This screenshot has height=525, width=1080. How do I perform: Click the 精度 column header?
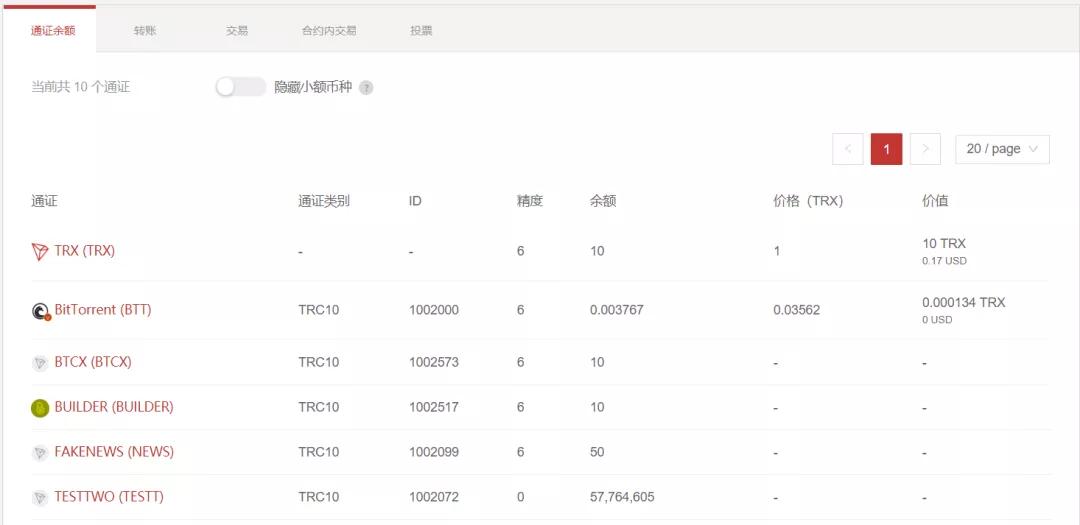(x=530, y=201)
